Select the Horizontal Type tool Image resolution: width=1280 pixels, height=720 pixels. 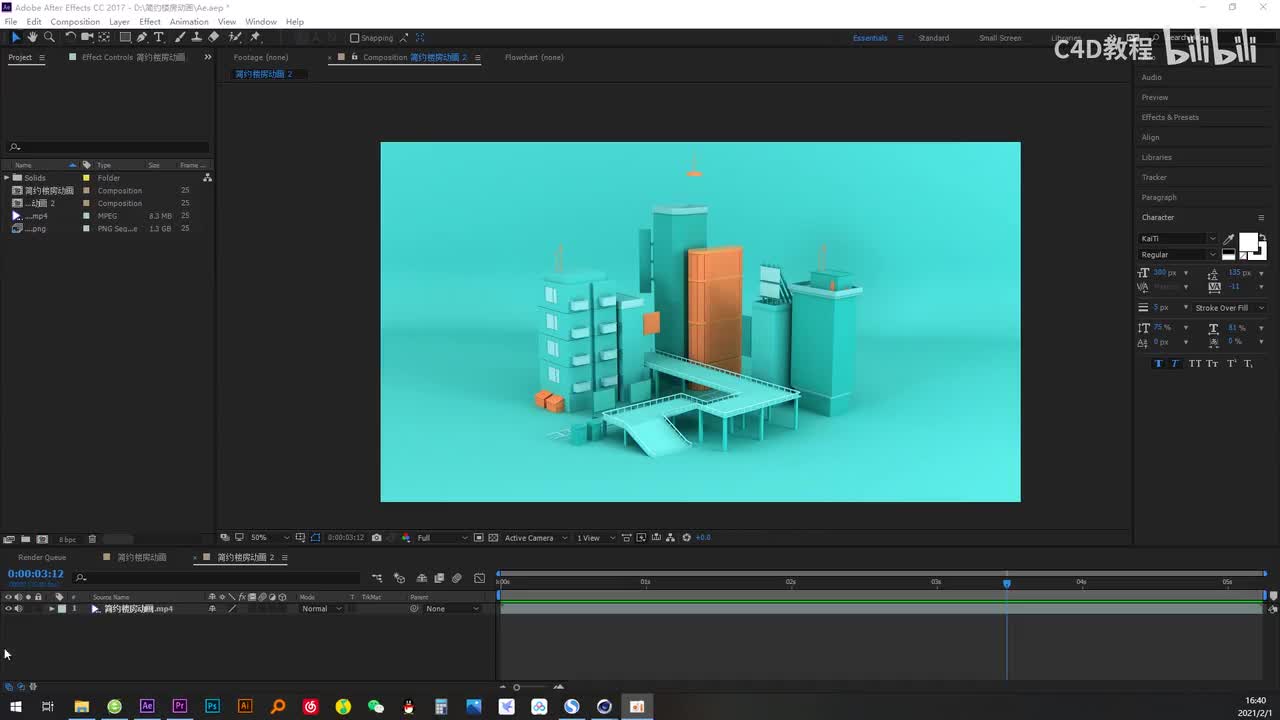coord(158,37)
